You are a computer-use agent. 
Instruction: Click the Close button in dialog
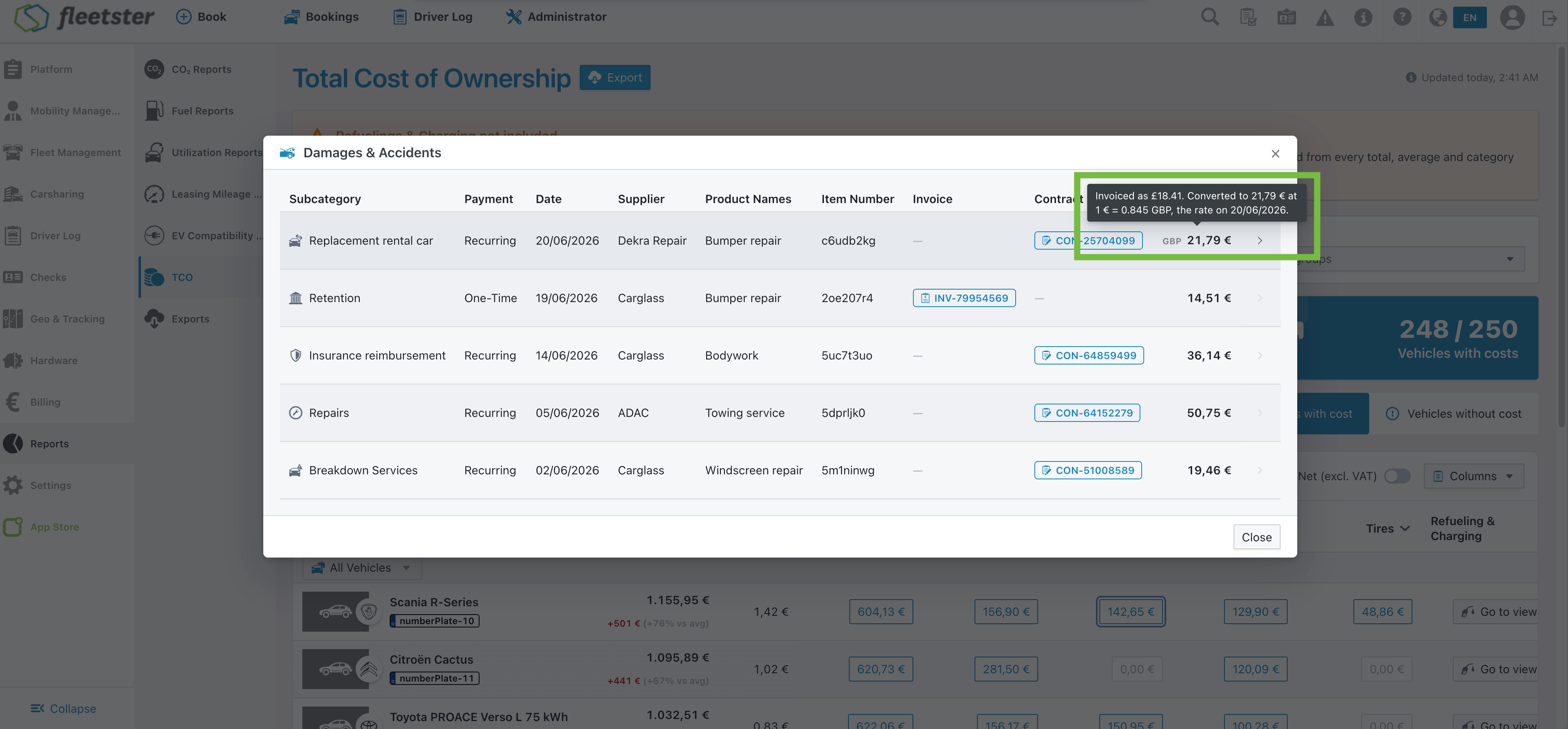[x=1256, y=537]
